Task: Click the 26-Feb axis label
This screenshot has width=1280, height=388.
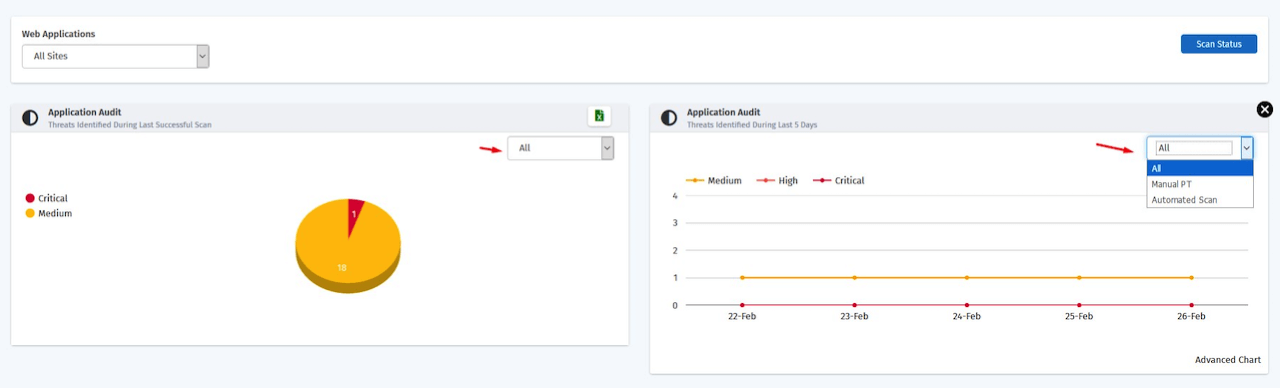Action: tap(1191, 316)
